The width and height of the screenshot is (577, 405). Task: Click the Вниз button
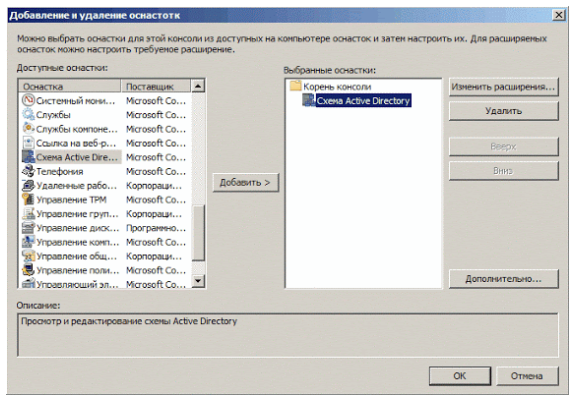tap(503, 171)
